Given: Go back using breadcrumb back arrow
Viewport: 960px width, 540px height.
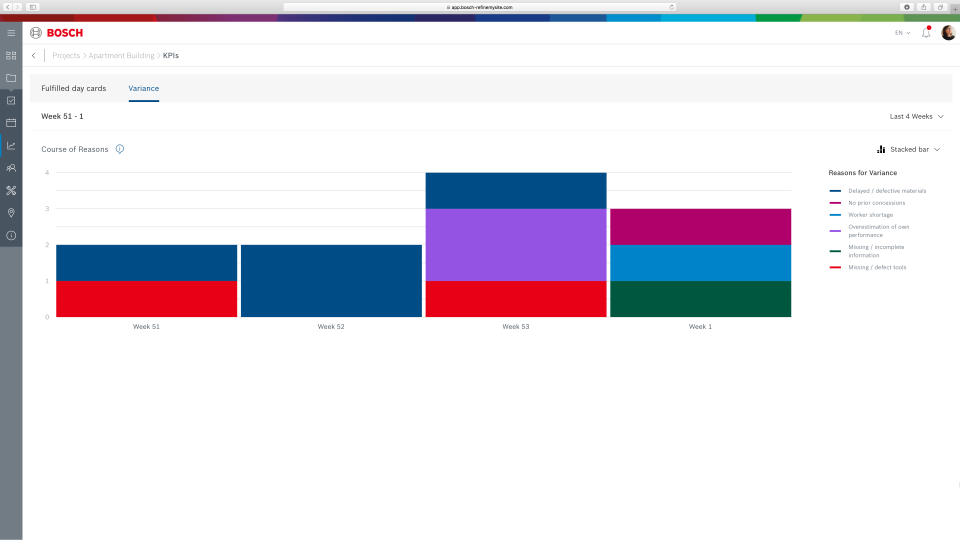Looking at the screenshot, I should tap(34, 56).
